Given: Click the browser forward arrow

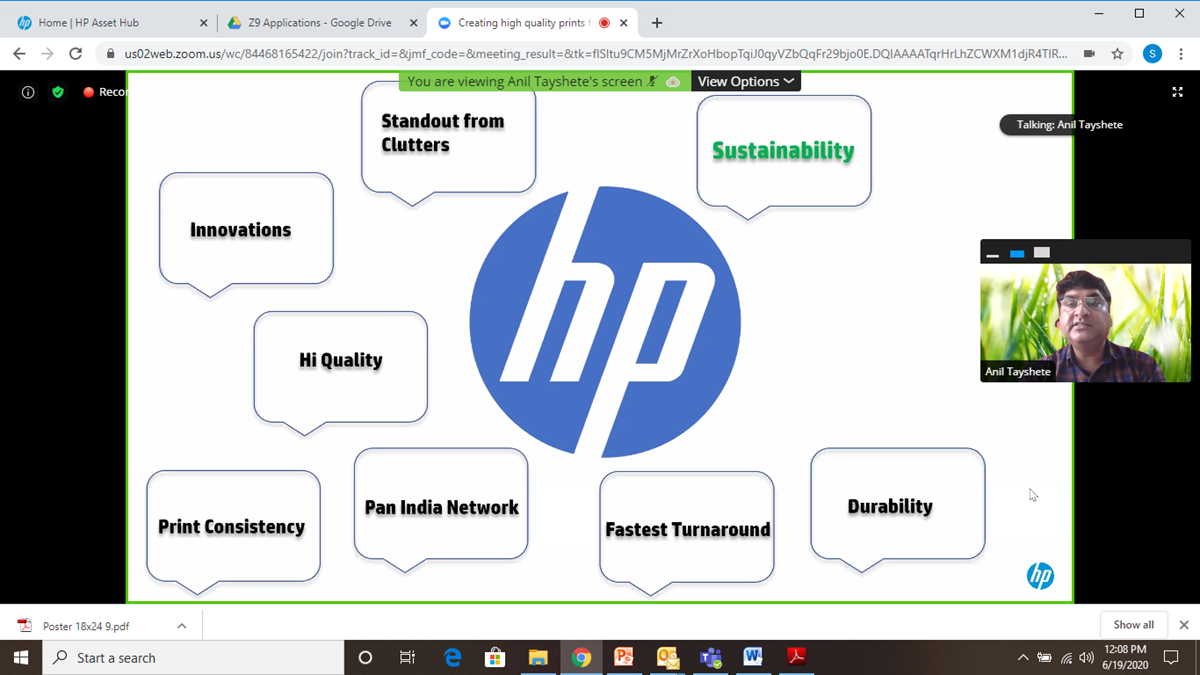Looking at the screenshot, I should pos(47,54).
